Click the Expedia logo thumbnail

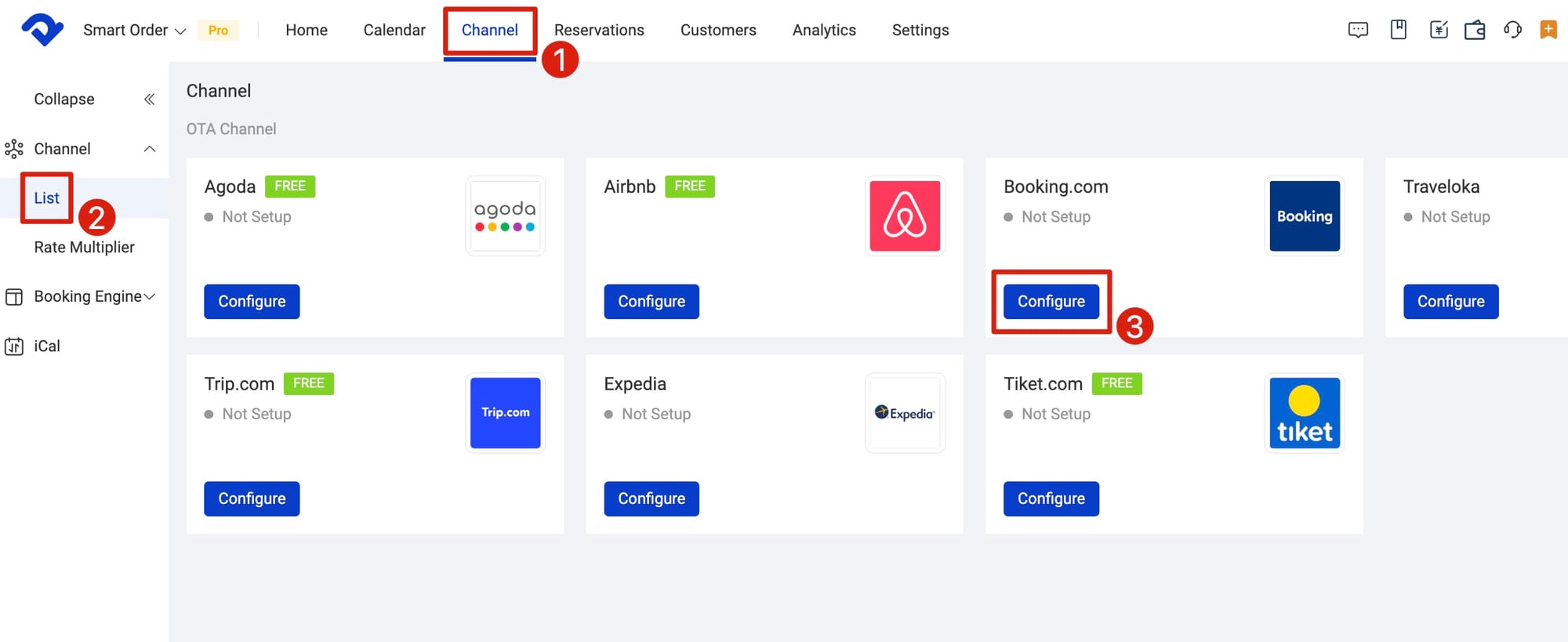(905, 413)
